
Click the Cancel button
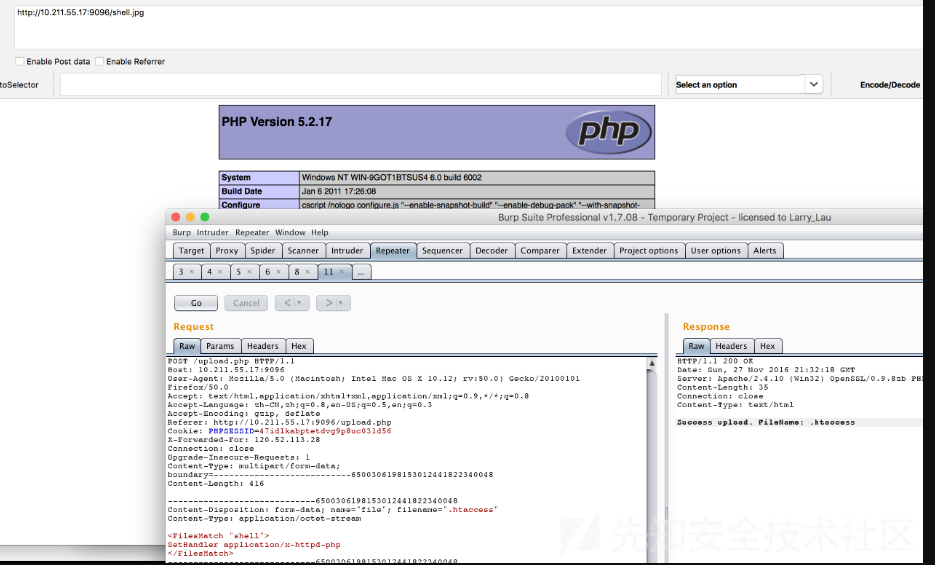pyautogui.click(x=246, y=303)
